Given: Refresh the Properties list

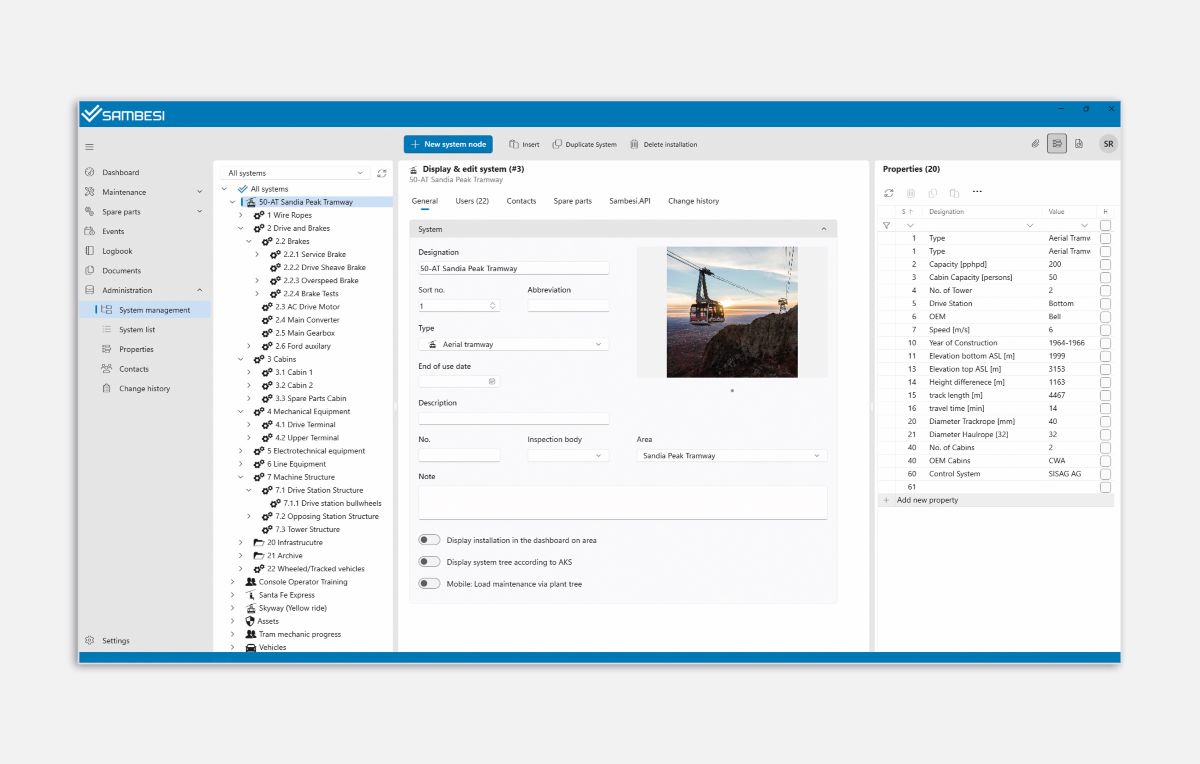Looking at the screenshot, I should coord(888,192).
